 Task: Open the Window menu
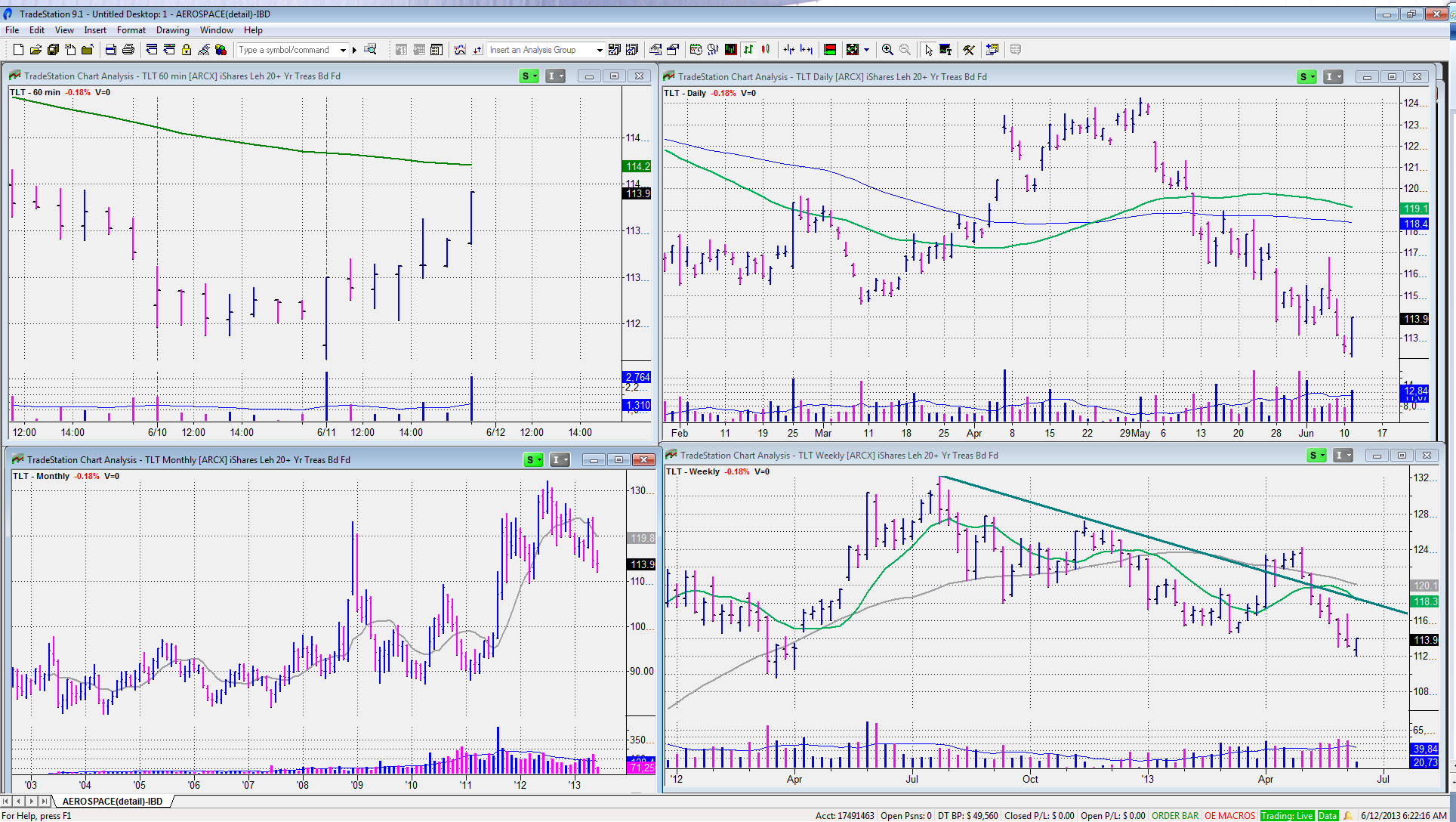(x=217, y=30)
